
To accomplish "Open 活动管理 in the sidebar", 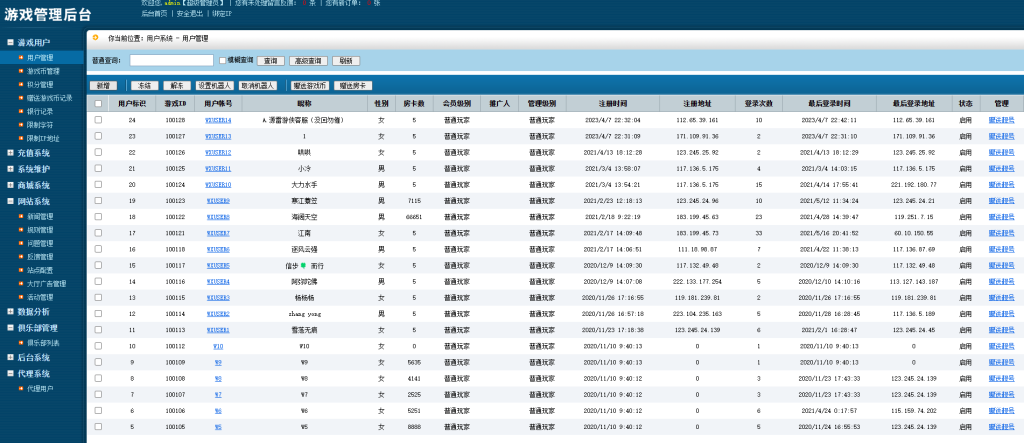I will click(40, 297).
